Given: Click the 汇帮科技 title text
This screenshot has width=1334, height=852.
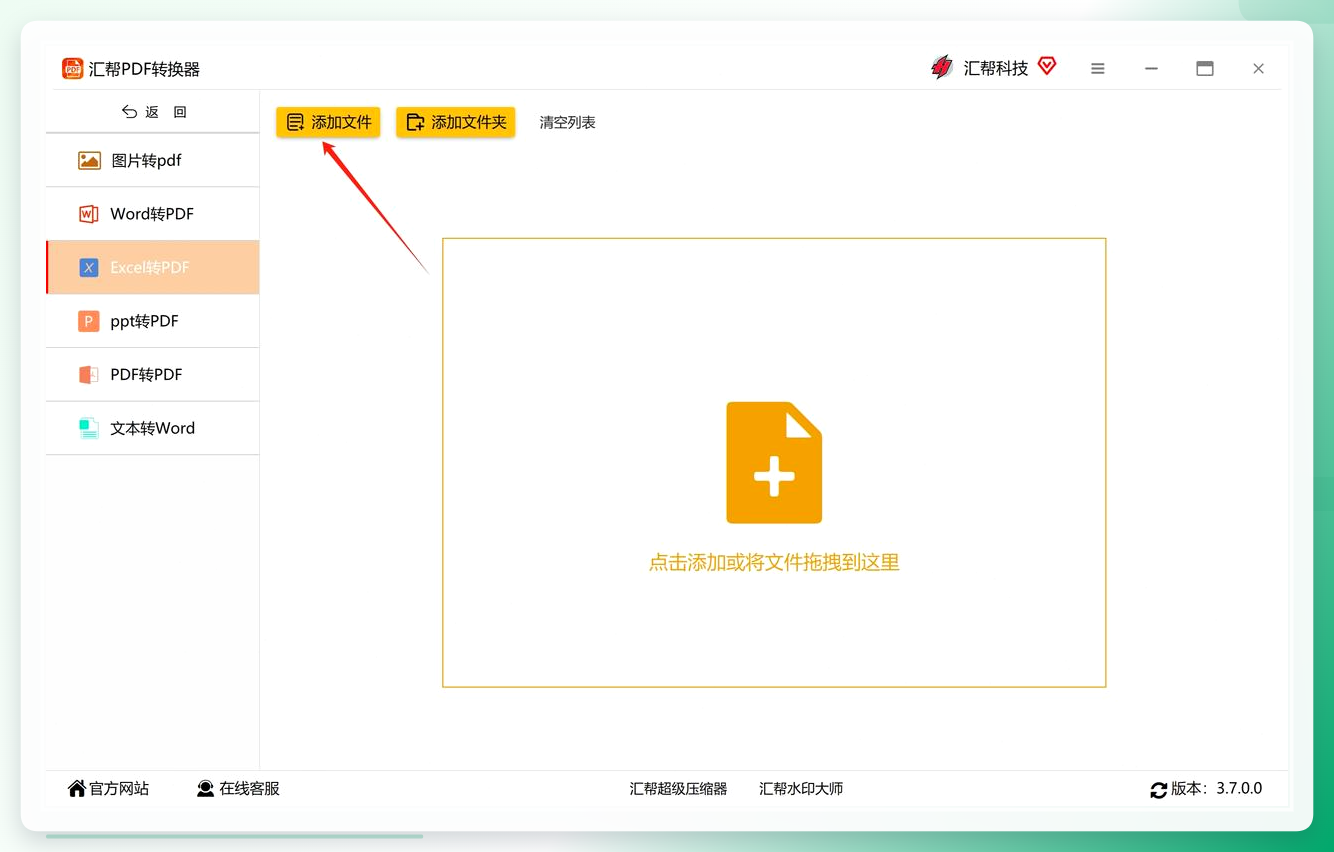Looking at the screenshot, I should coord(996,68).
